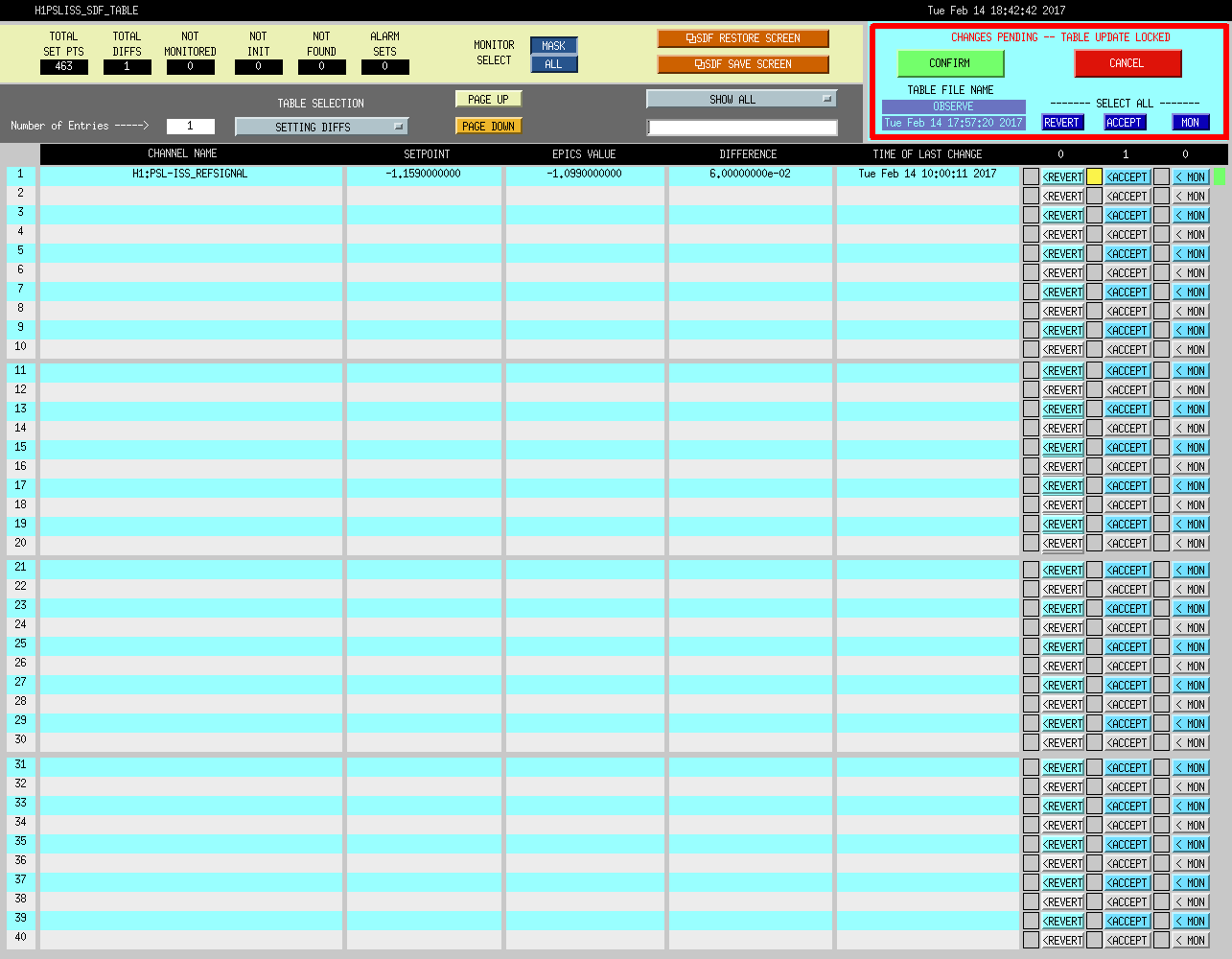Click the CHANGES PENDING warning text
1232x959 pixels.
coord(1060,37)
